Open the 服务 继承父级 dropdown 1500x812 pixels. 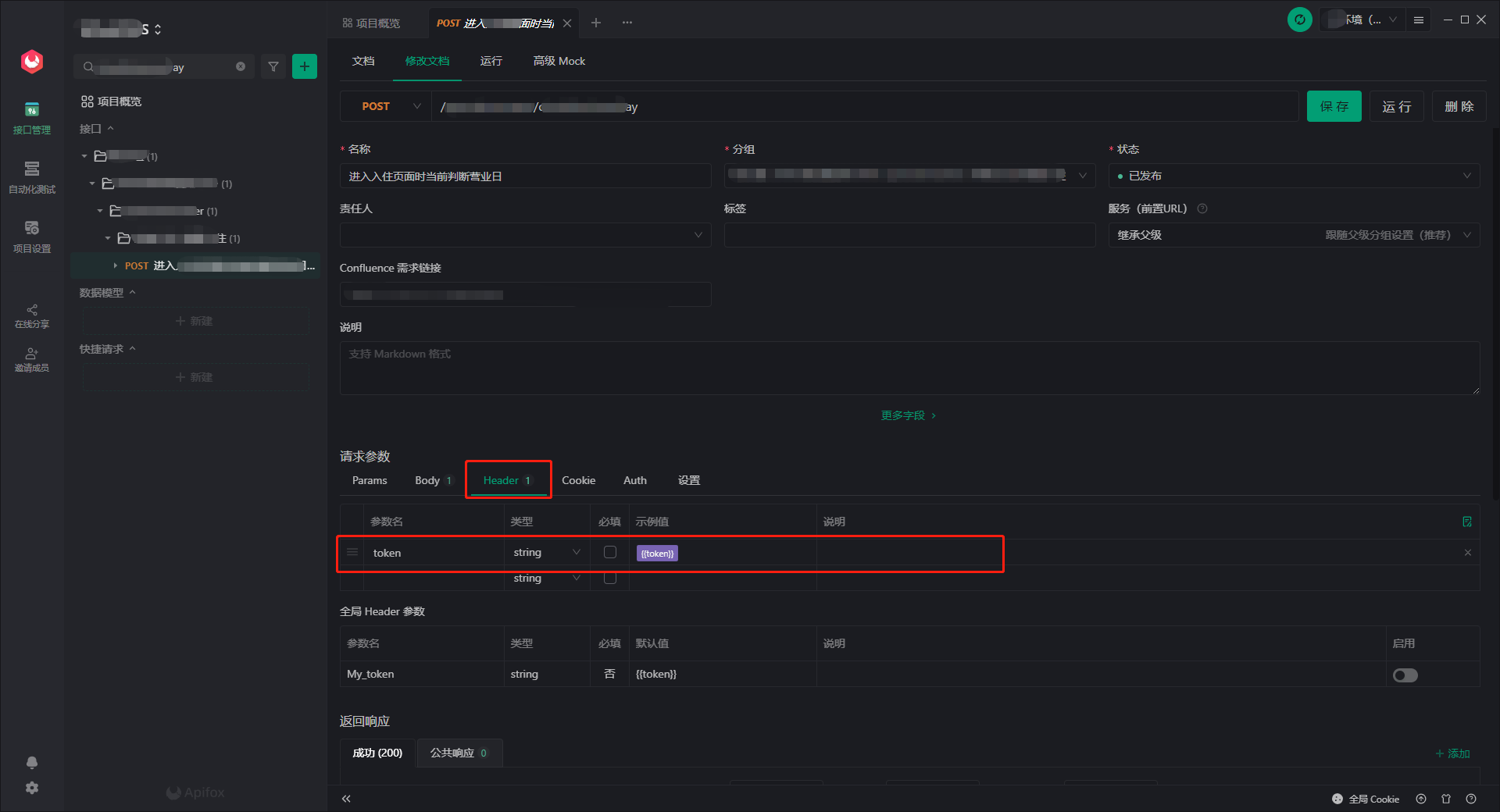pos(1294,235)
